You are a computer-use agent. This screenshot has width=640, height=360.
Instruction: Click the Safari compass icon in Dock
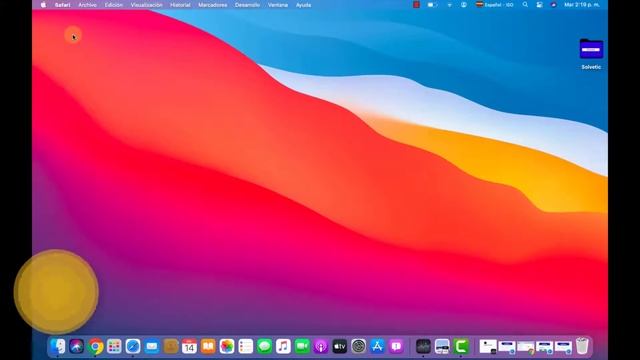point(133,347)
